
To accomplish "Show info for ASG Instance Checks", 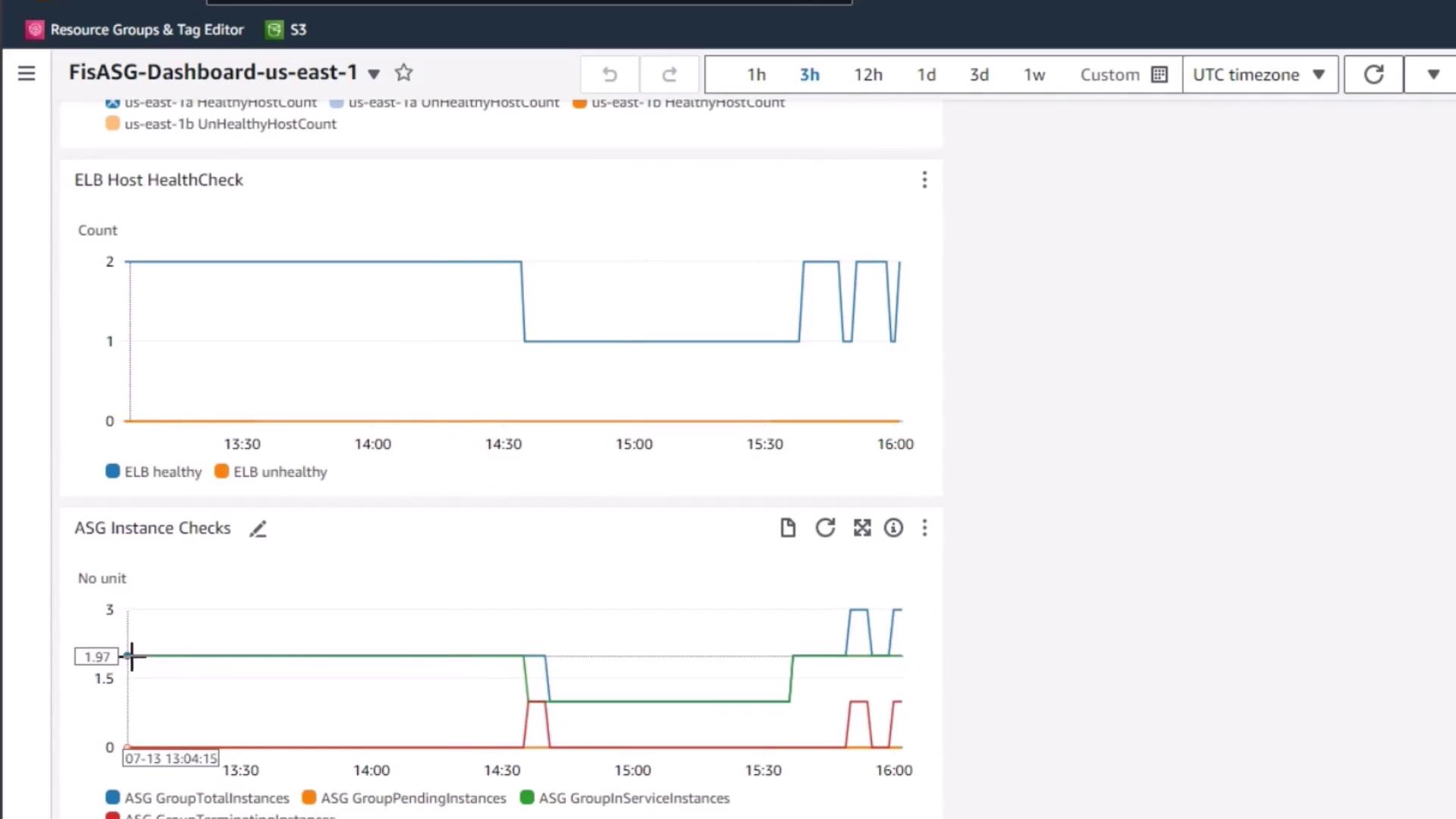I will (893, 528).
